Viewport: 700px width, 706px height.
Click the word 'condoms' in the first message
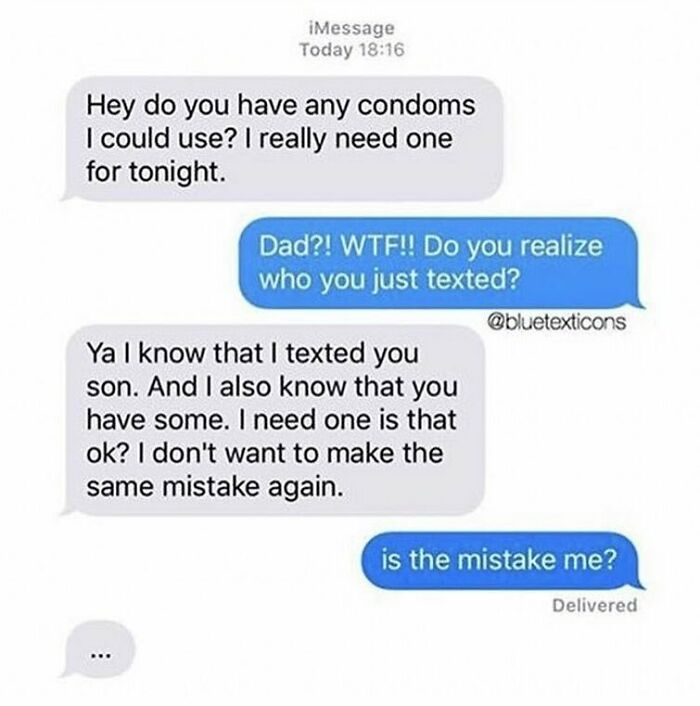click(x=416, y=105)
